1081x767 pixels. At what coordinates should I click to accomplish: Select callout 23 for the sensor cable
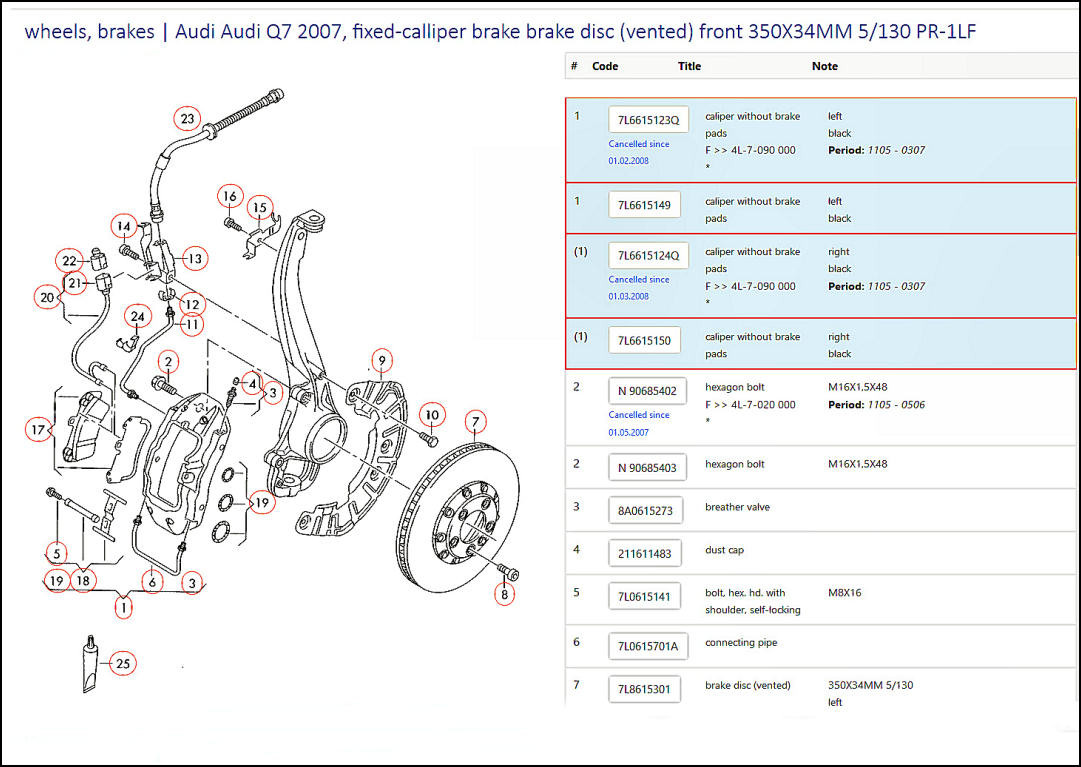[x=187, y=118]
